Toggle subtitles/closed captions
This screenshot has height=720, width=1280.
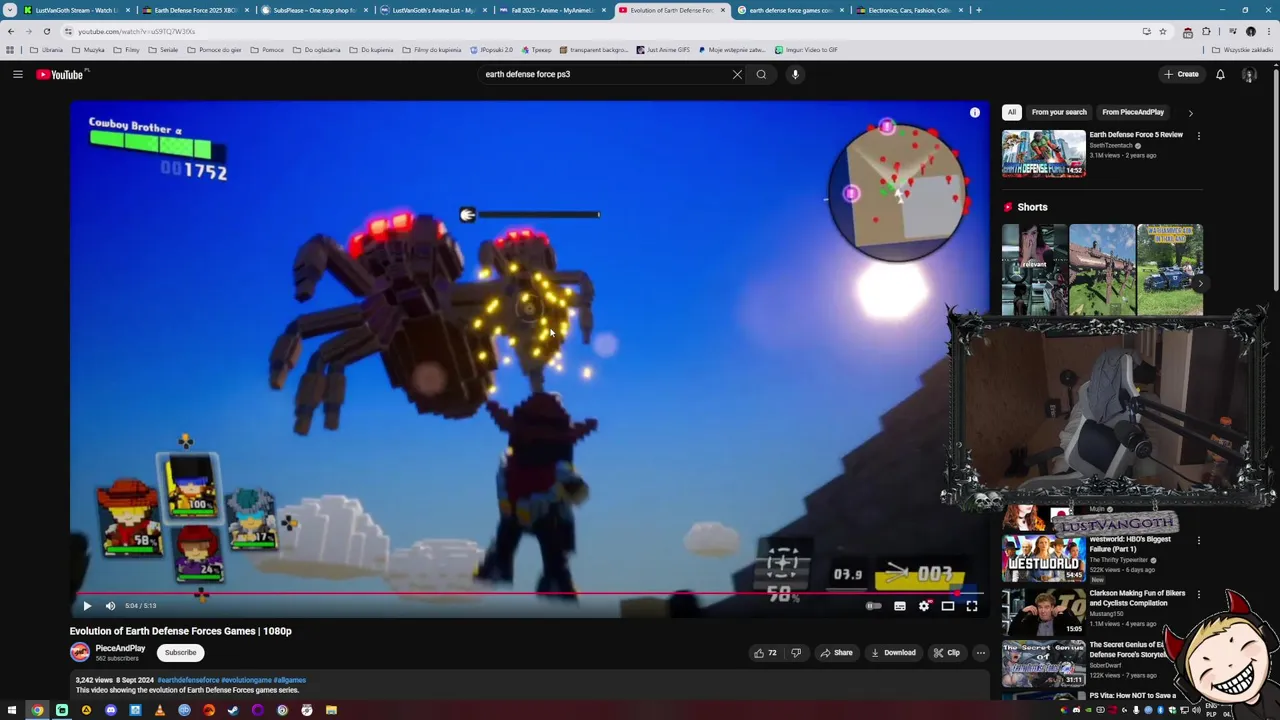click(x=899, y=606)
